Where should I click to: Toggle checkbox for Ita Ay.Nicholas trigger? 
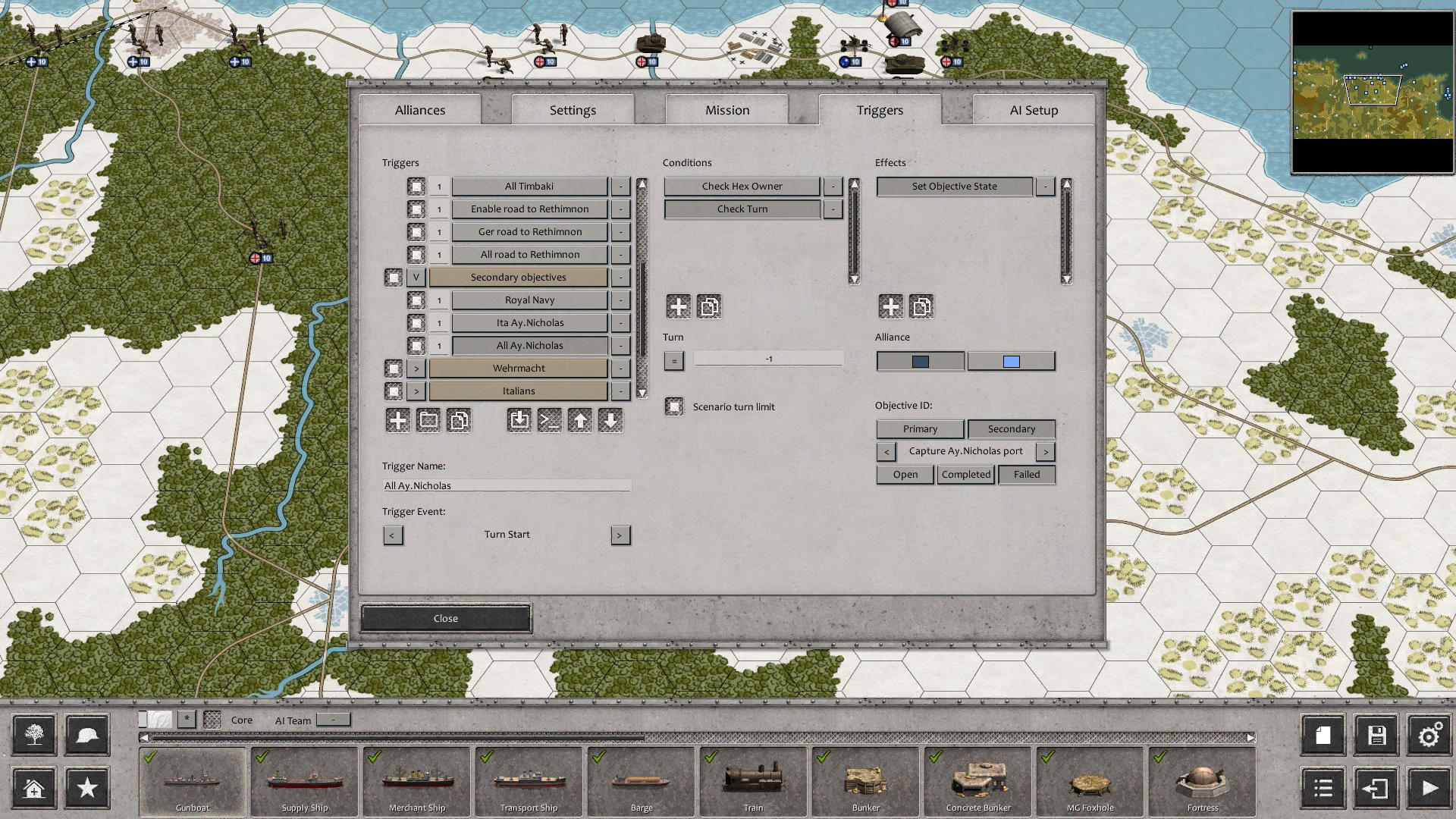coord(416,323)
